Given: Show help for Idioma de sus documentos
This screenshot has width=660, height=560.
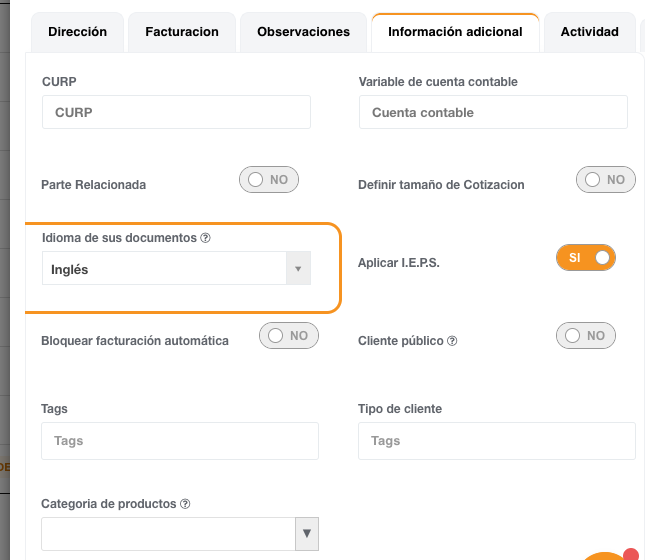Looking at the screenshot, I should [x=205, y=238].
